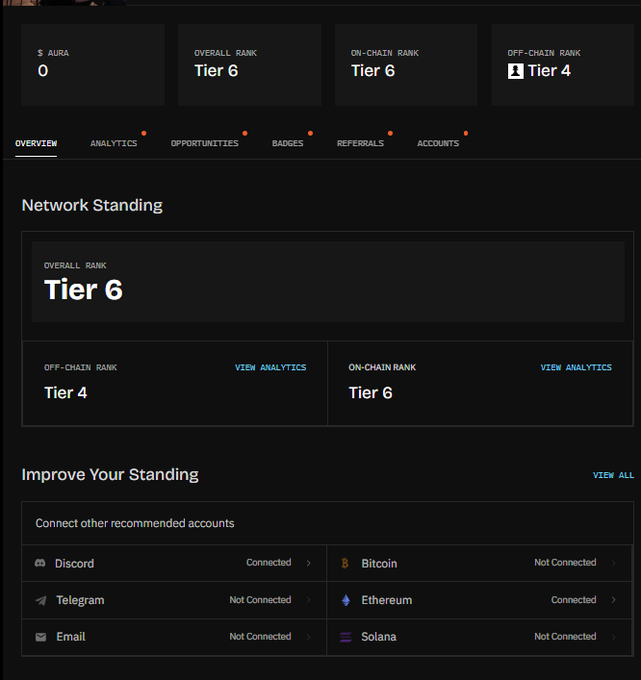Click the Ethereum account label
Image resolution: width=641 pixels, height=680 pixels.
pos(387,600)
